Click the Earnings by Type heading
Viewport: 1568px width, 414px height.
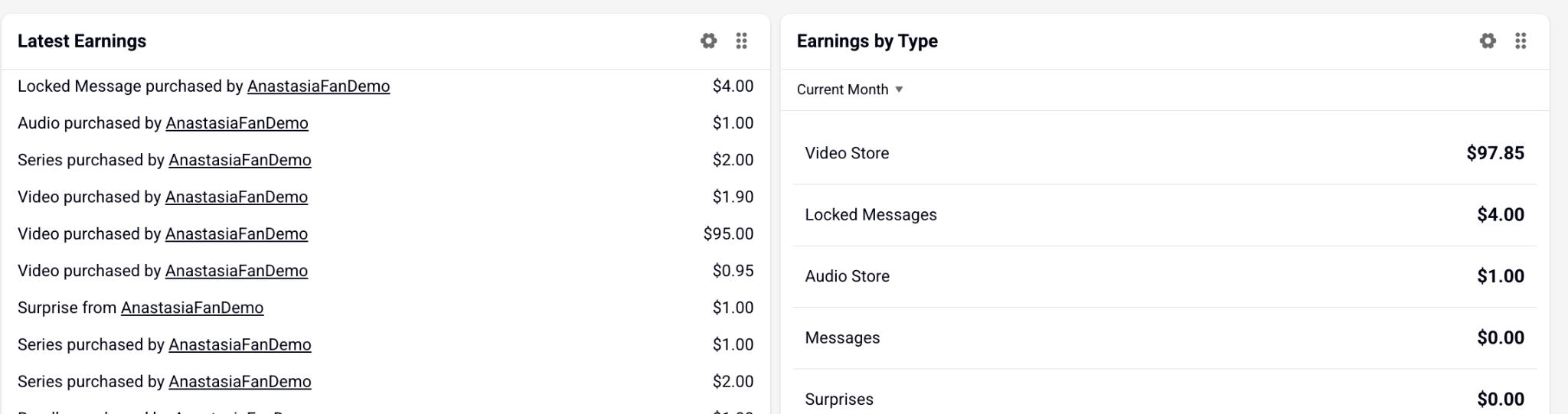tap(867, 41)
